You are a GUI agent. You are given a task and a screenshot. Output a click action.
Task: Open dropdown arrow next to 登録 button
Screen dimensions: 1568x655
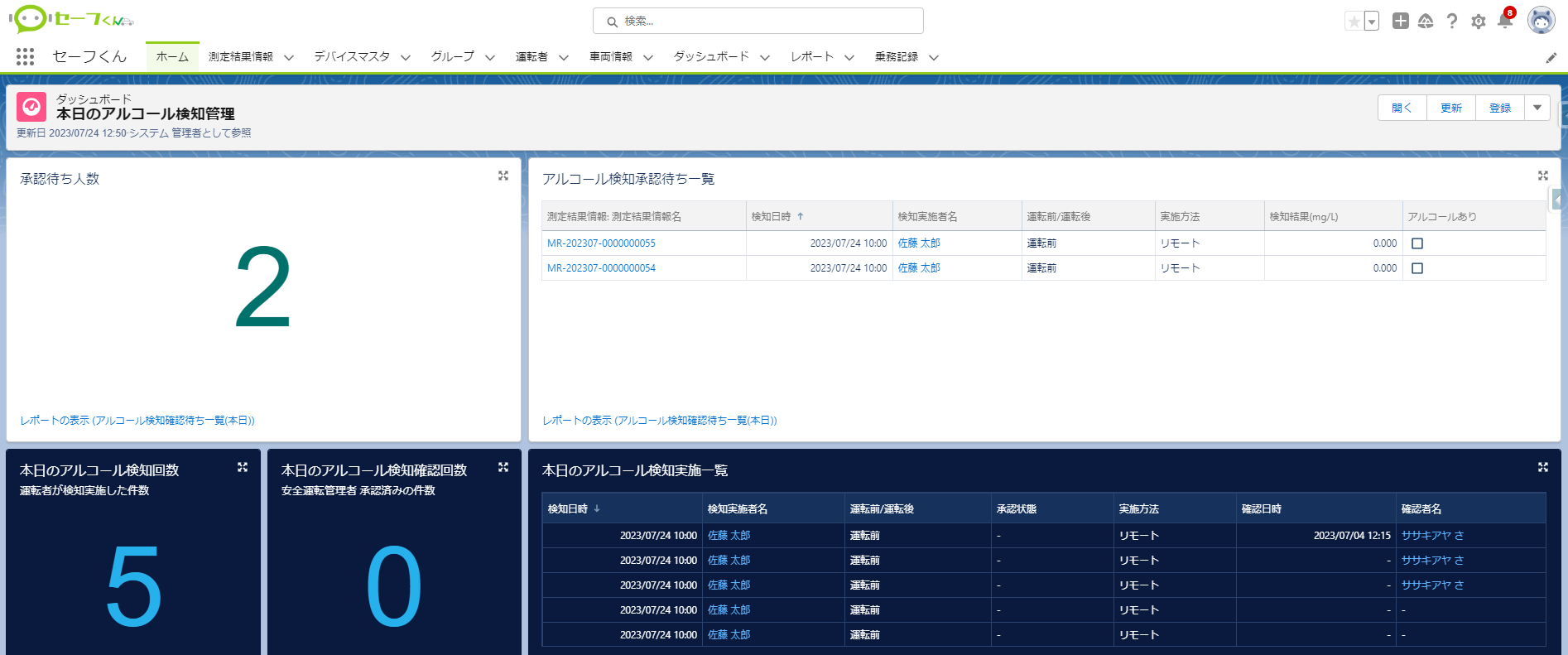tap(1537, 108)
